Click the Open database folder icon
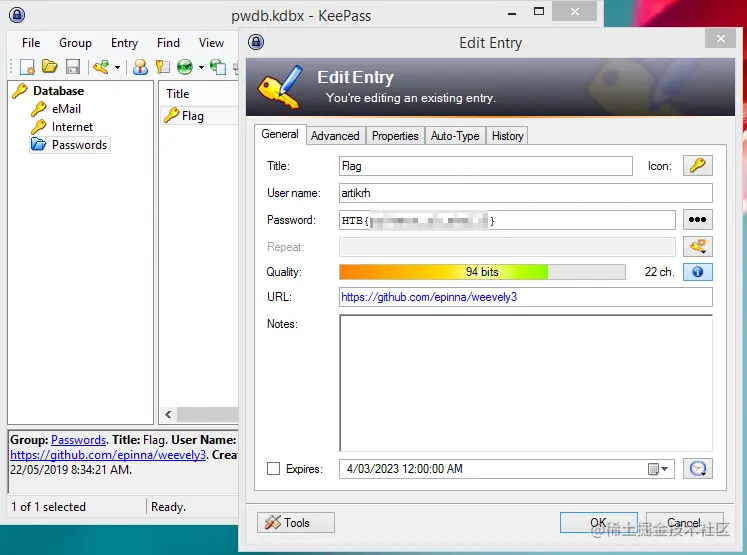The width and height of the screenshot is (747, 555). click(50, 67)
